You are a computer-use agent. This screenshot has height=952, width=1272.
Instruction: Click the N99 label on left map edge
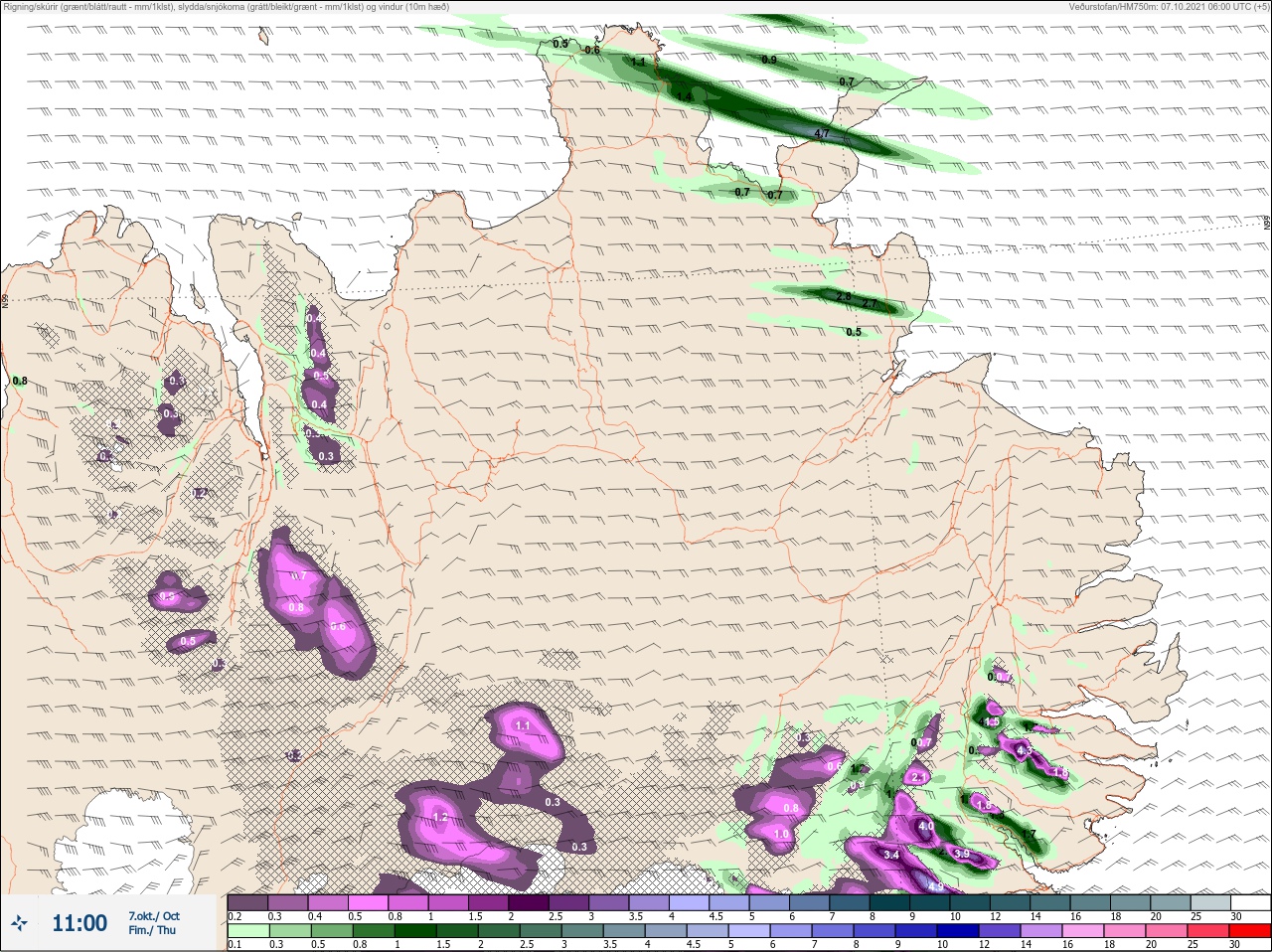pyautogui.click(x=5, y=300)
